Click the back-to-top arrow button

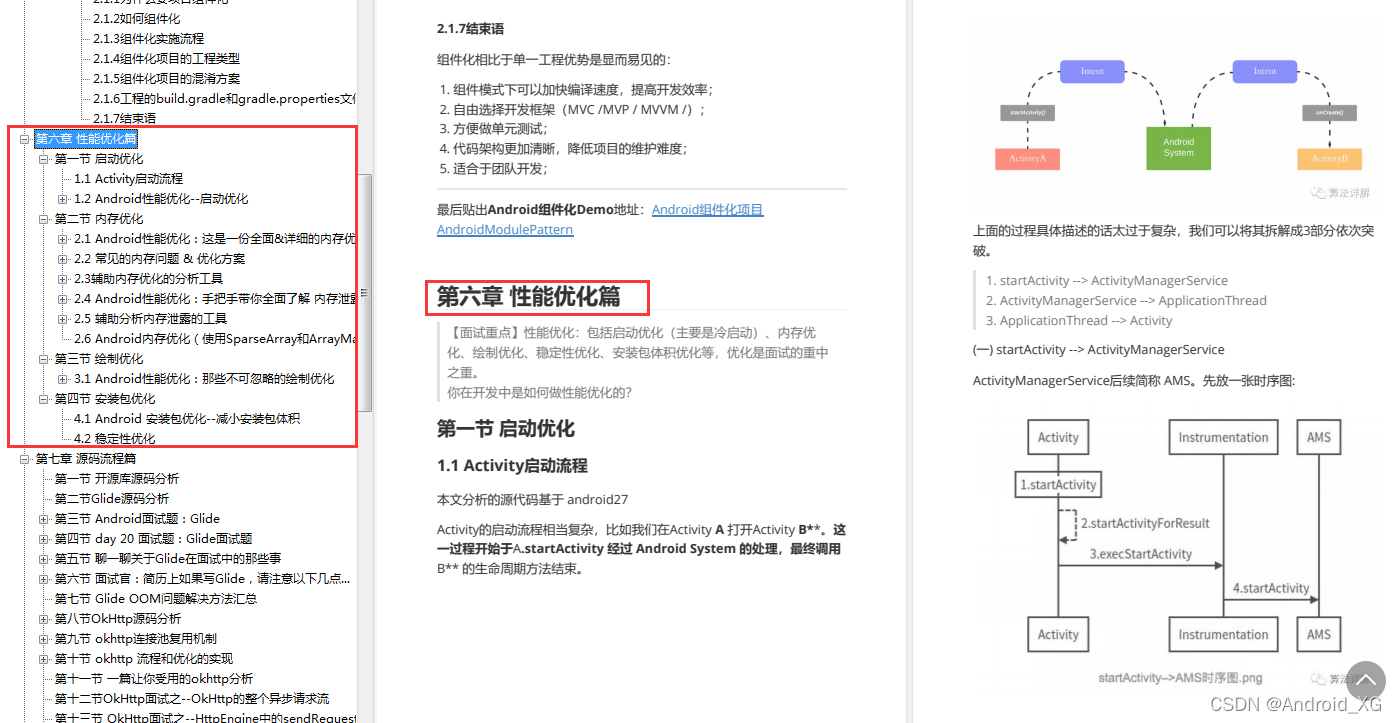[1366, 681]
